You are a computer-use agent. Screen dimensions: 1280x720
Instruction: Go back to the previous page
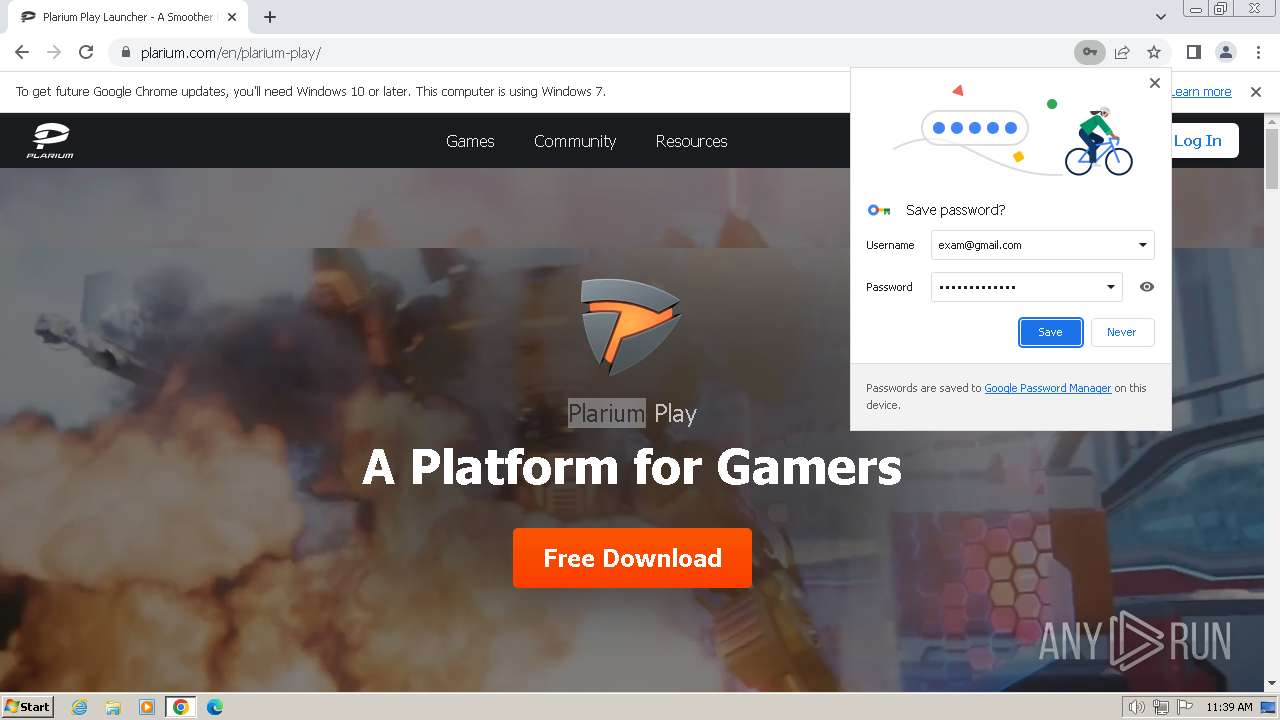coord(22,52)
